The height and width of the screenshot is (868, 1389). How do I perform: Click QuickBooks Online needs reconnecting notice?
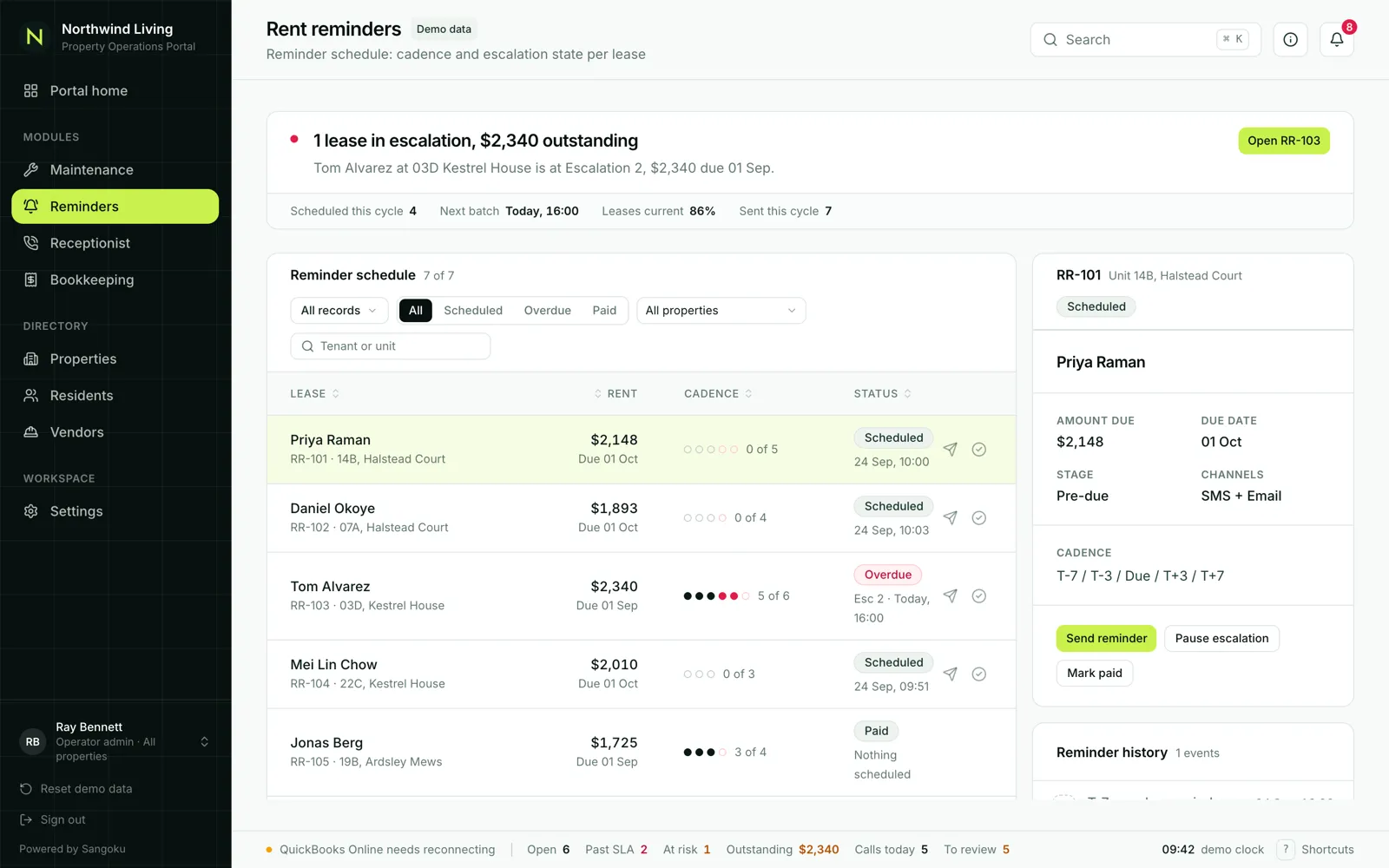tap(380, 850)
